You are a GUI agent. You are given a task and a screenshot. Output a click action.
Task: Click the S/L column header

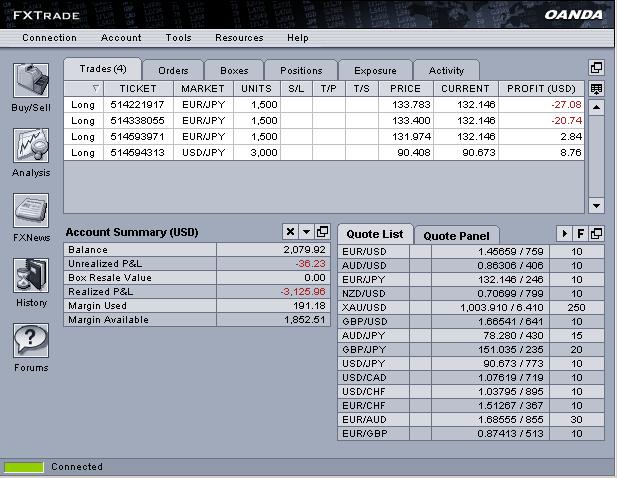[296, 89]
